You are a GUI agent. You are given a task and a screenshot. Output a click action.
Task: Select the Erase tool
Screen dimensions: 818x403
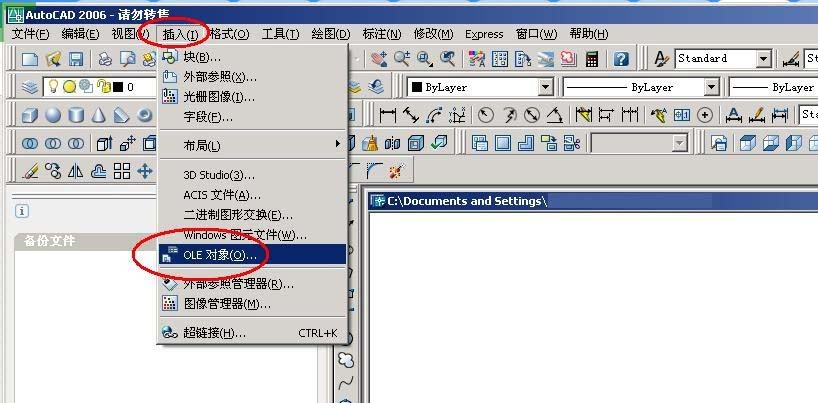coord(30,171)
